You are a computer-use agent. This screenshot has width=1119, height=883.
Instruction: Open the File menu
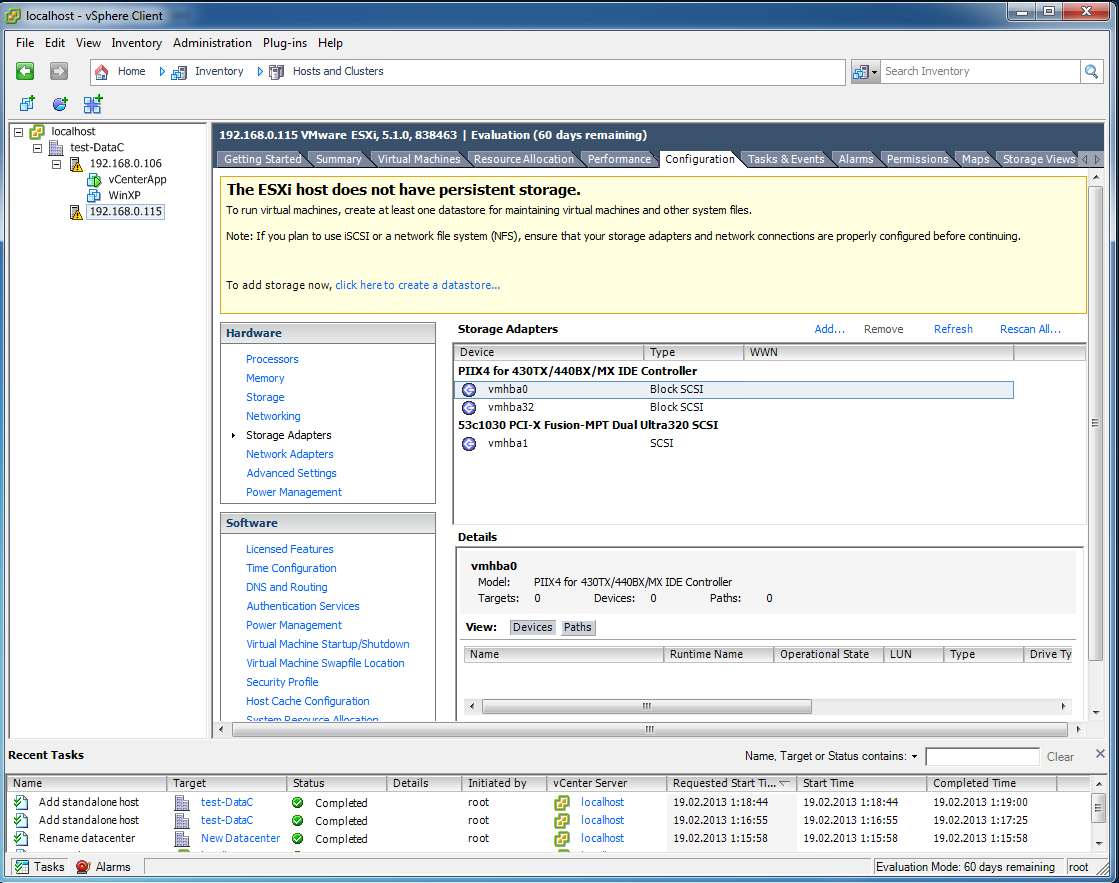(x=25, y=43)
